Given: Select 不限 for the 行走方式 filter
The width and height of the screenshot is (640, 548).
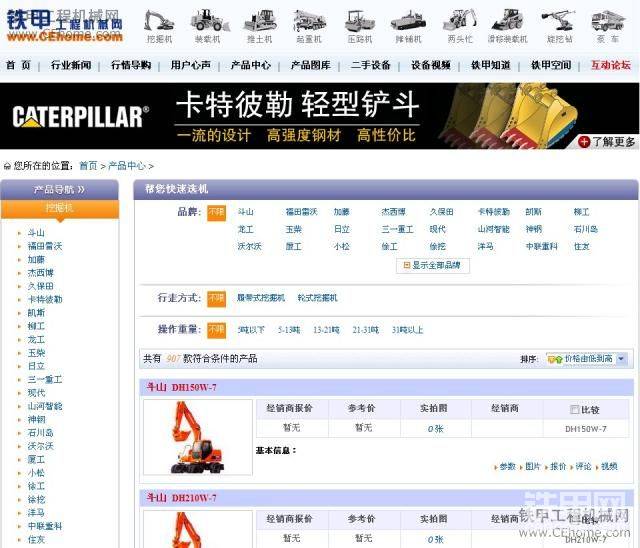Looking at the screenshot, I should tap(216, 298).
